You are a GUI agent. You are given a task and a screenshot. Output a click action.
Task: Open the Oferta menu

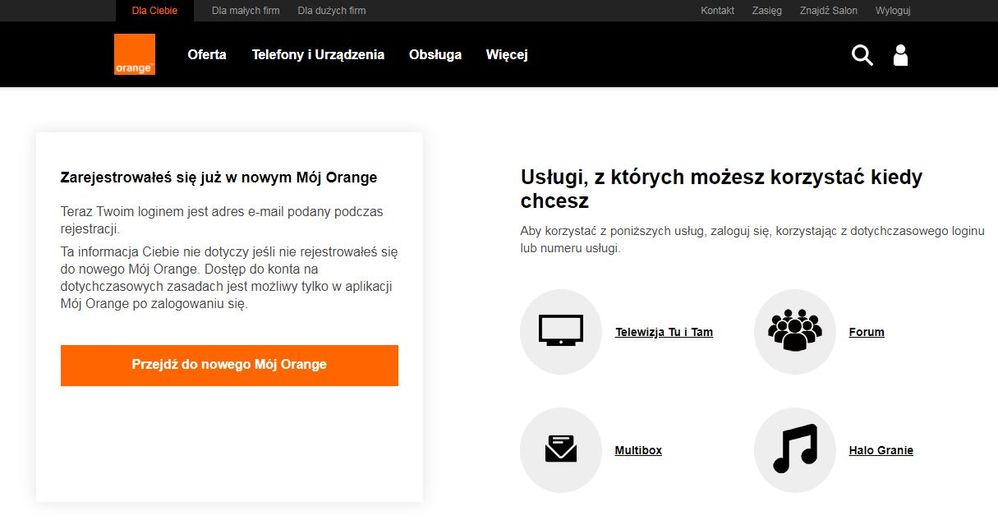click(x=207, y=55)
